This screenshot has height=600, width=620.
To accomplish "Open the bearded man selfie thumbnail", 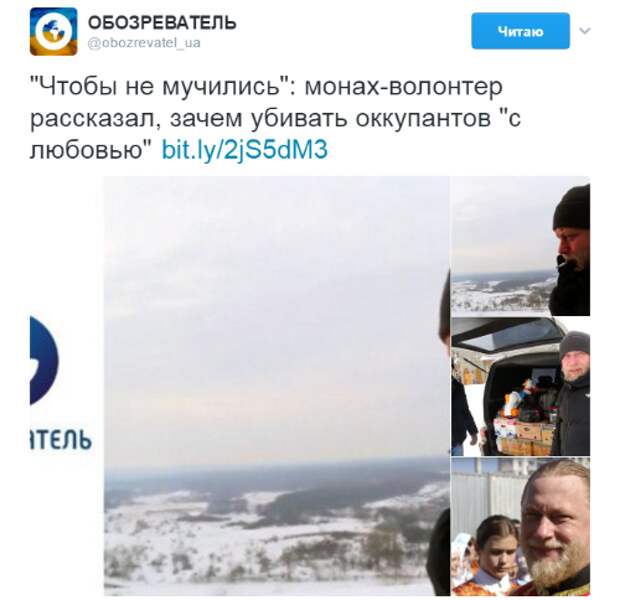I will click(x=521, y=526).
